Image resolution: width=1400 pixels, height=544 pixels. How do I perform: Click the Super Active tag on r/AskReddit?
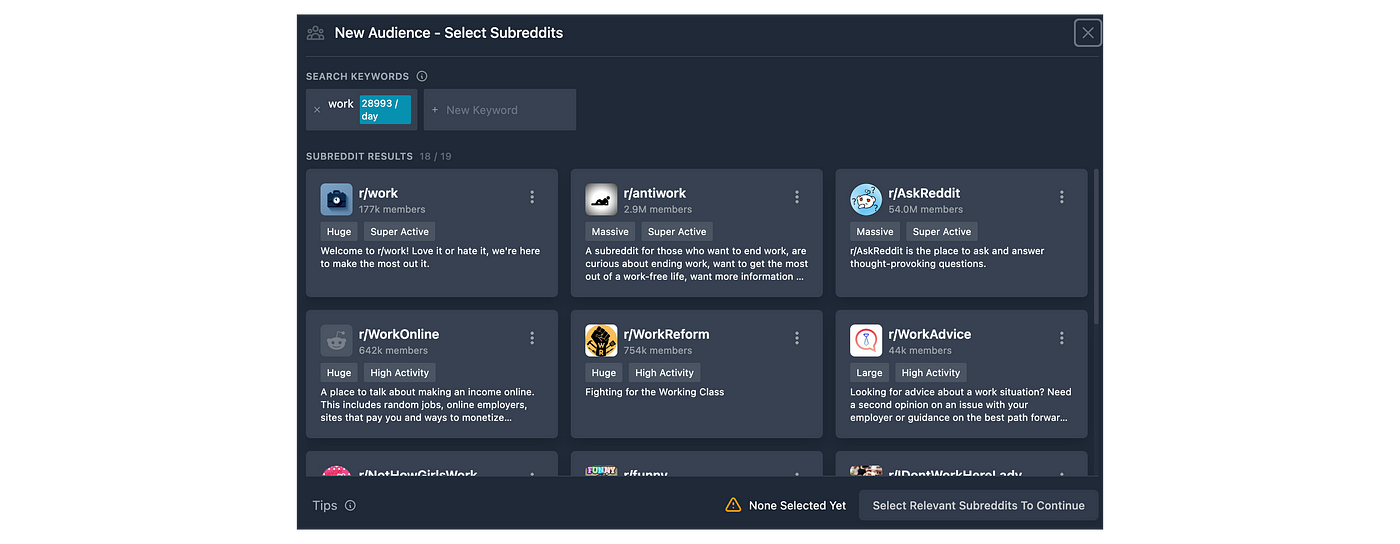tap(942, 232)
